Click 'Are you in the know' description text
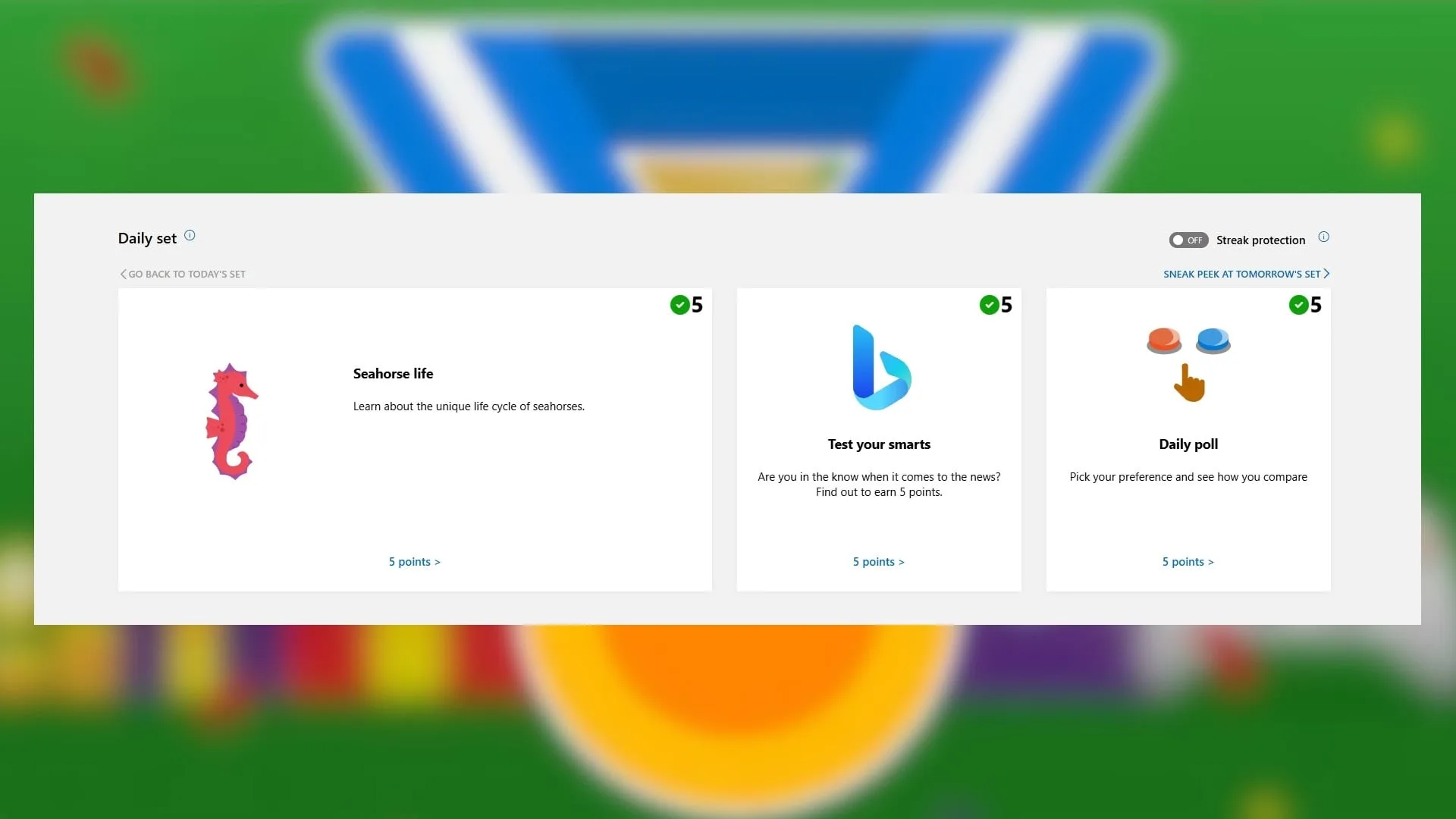 [x=879, y=485]
